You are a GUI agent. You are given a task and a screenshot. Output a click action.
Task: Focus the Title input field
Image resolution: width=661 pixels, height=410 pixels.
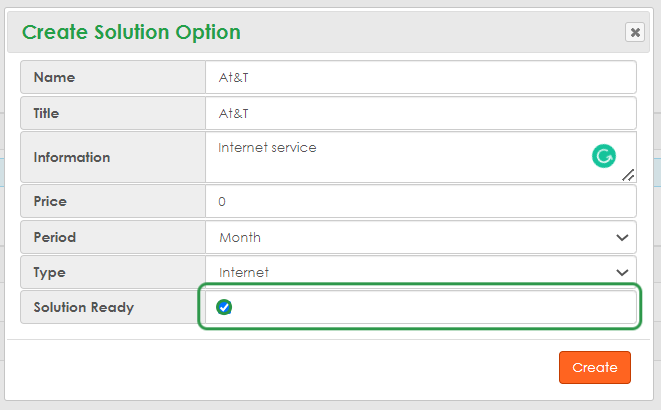(x=420, y=112)
